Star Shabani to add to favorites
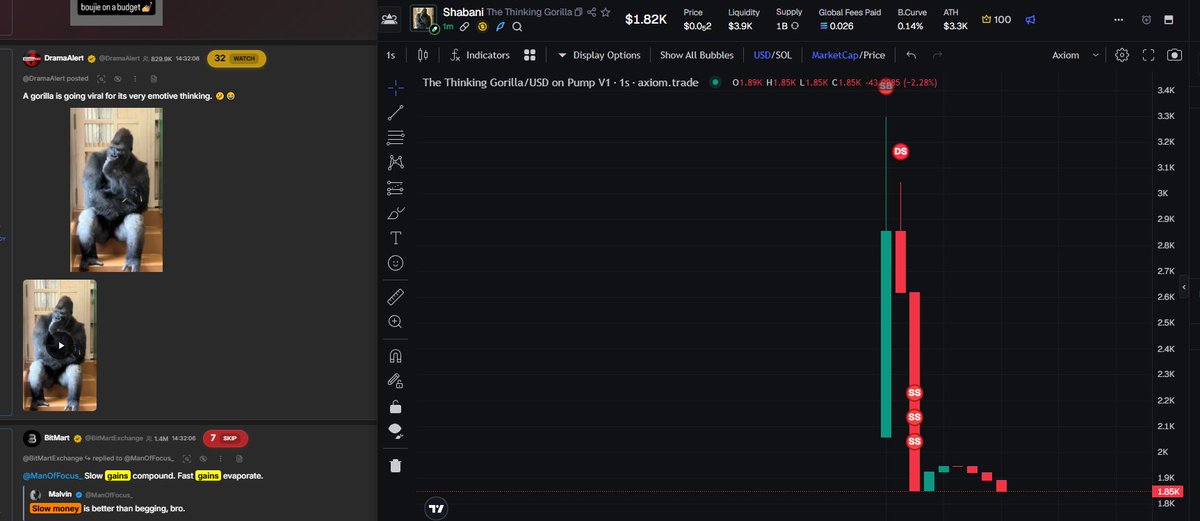 [x=605, y=12]
